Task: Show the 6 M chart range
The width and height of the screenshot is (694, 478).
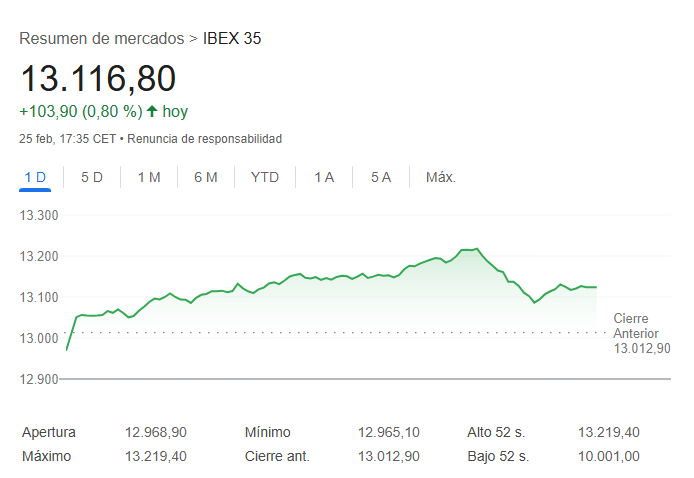Action: (206, 177)
